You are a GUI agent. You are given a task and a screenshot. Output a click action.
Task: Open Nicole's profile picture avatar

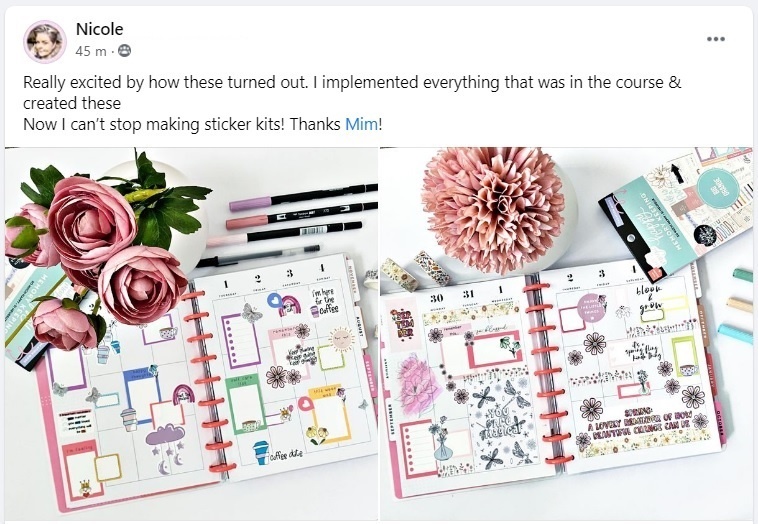tap(45, 42)
